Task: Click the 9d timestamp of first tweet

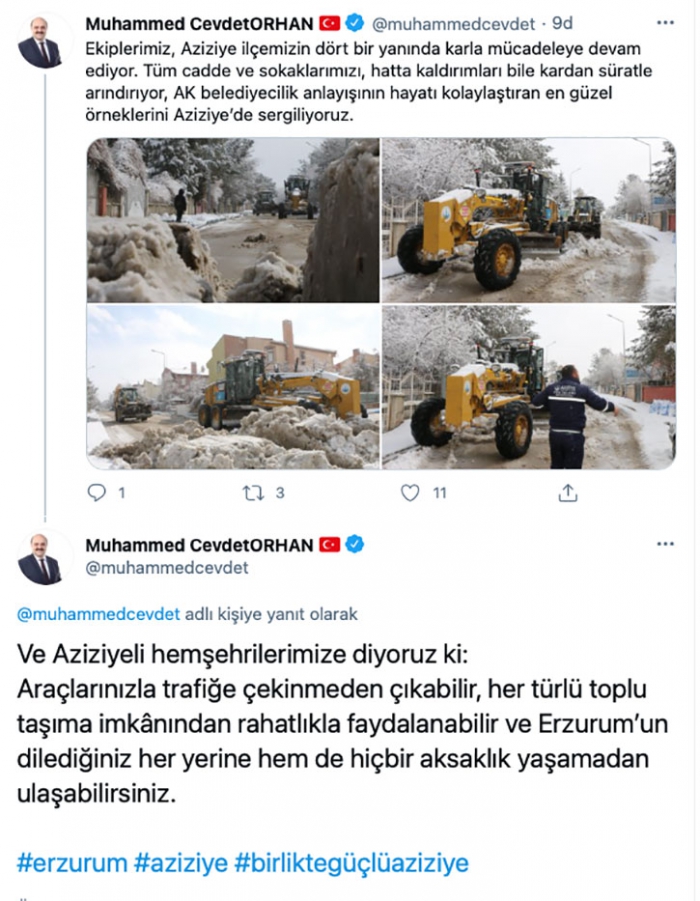Action: click(563, 24)
